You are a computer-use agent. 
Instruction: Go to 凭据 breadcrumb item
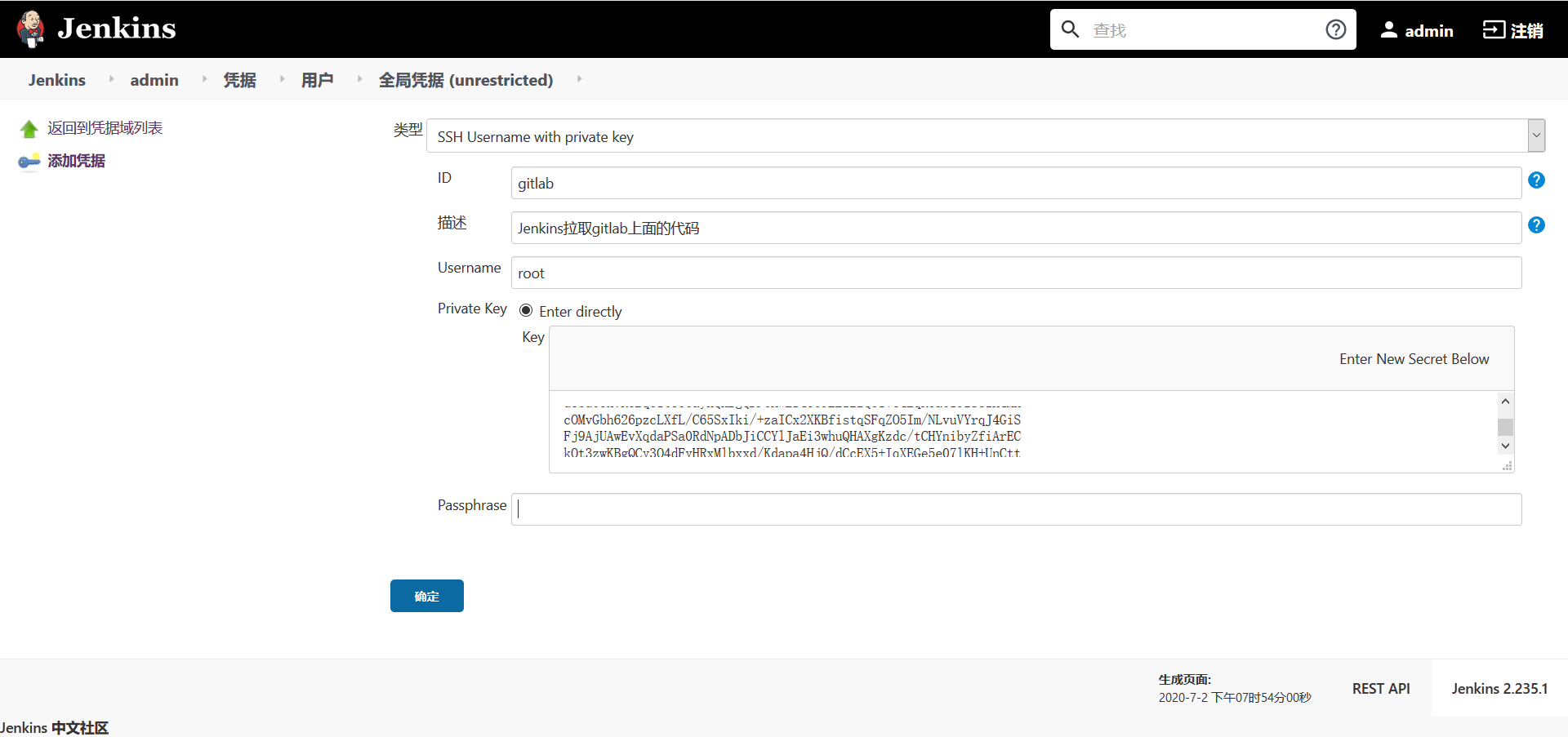pyautogui.click(x=240, y=80)
